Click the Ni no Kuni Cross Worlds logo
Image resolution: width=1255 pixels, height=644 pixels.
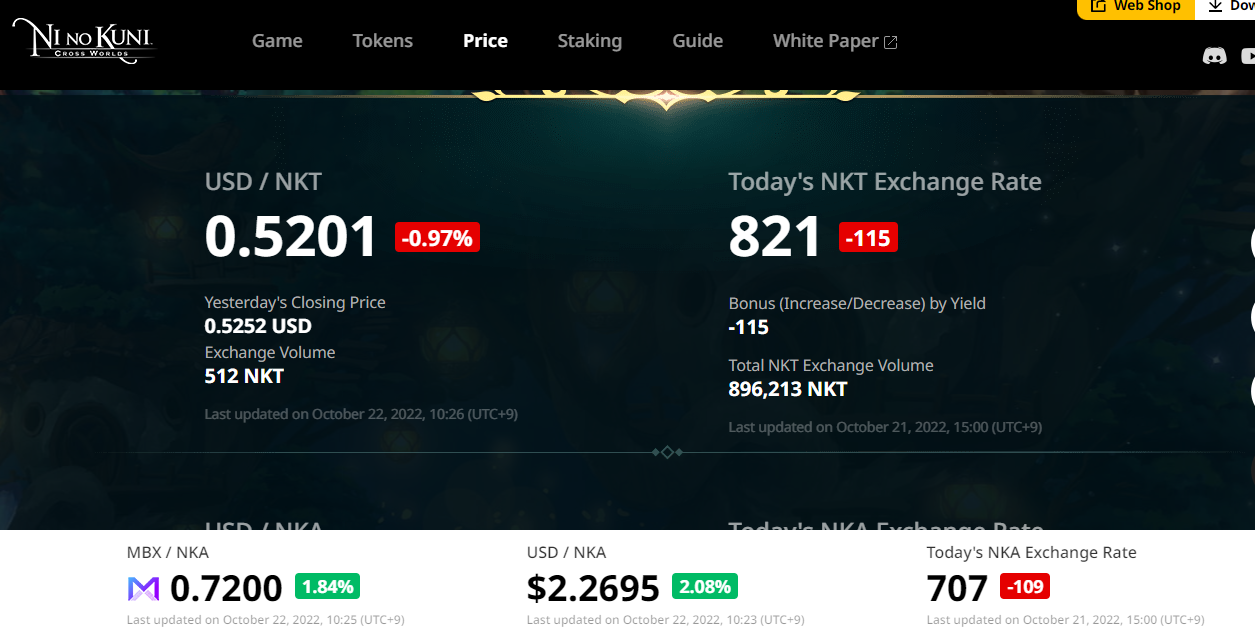84,40
